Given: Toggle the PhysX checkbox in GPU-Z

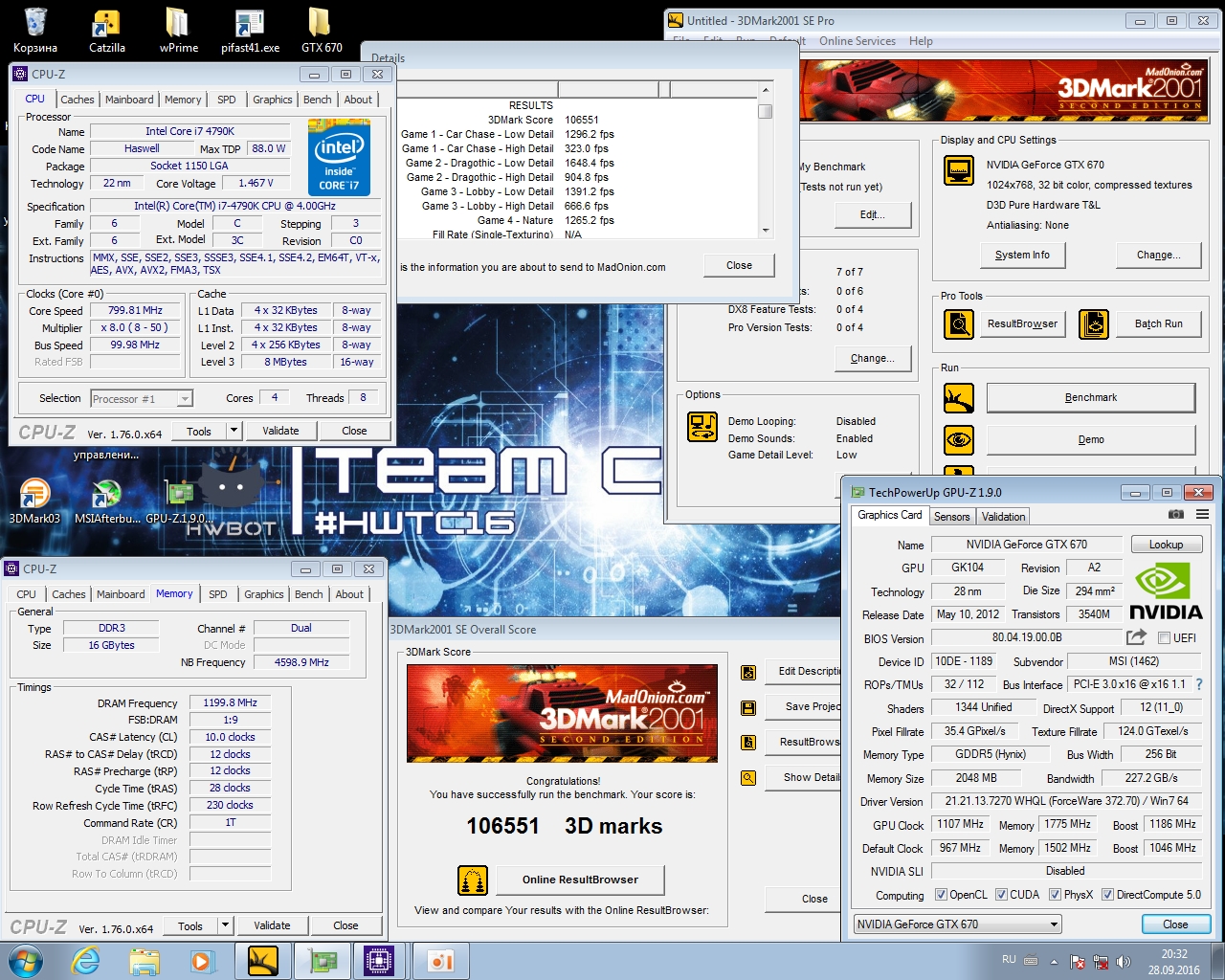Looking at the screenshot, I should [x=1055, y=895].
